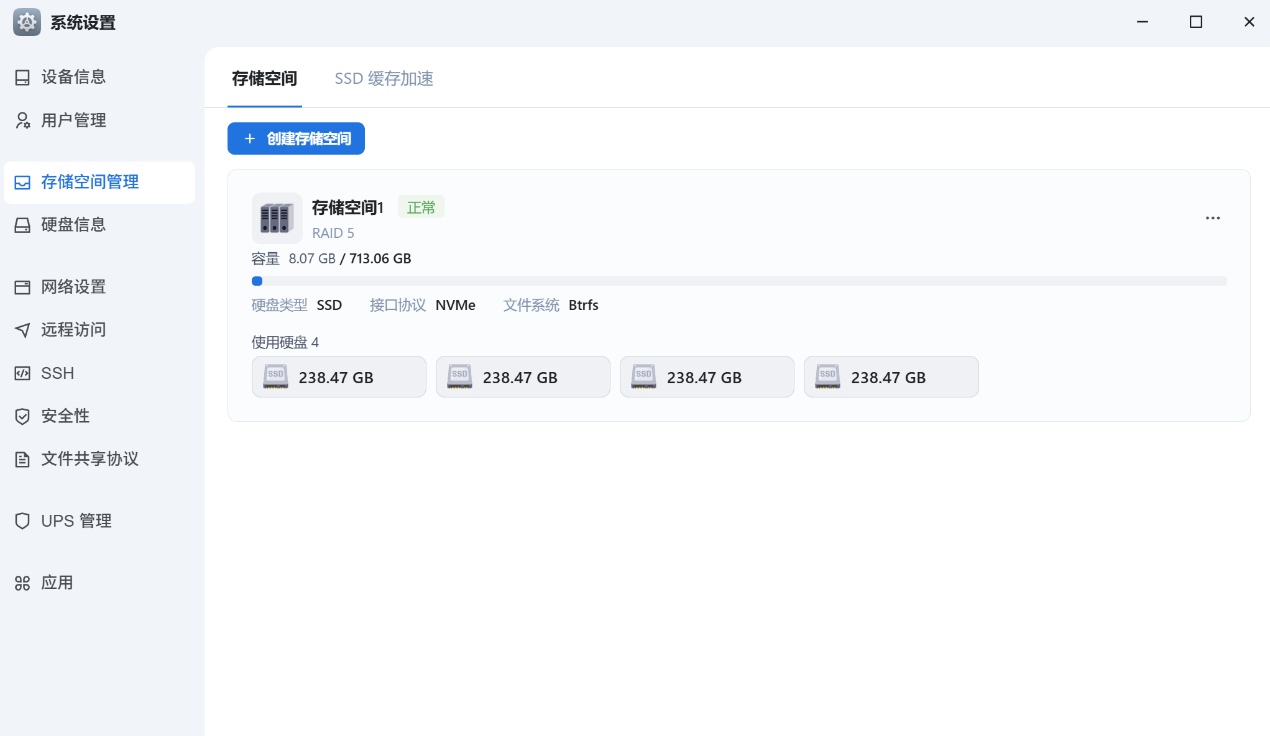This screenshot has height=736, width=1270.
Task: Click the 正常 status badge
Action: [x=421, y=207]
